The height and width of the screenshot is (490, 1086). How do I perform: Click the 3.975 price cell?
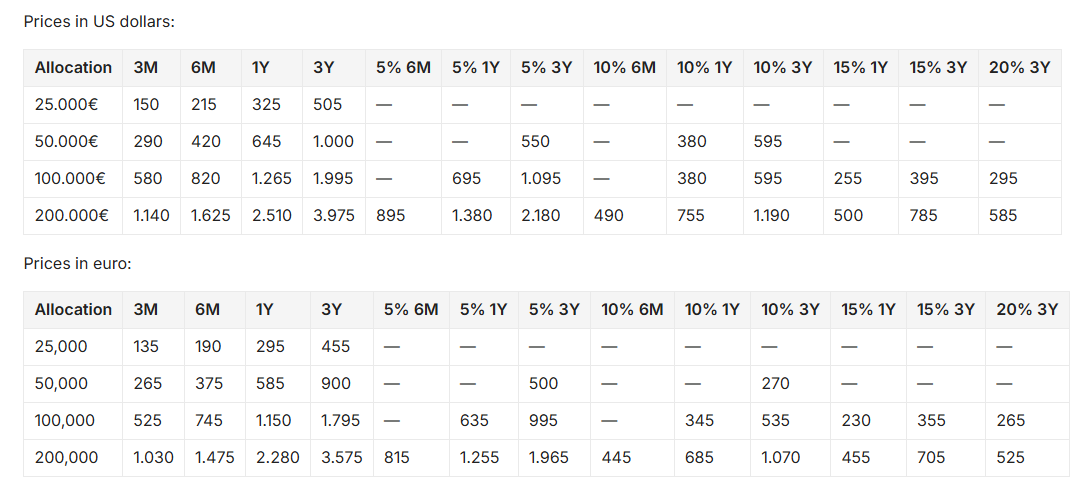pos(333,215)
